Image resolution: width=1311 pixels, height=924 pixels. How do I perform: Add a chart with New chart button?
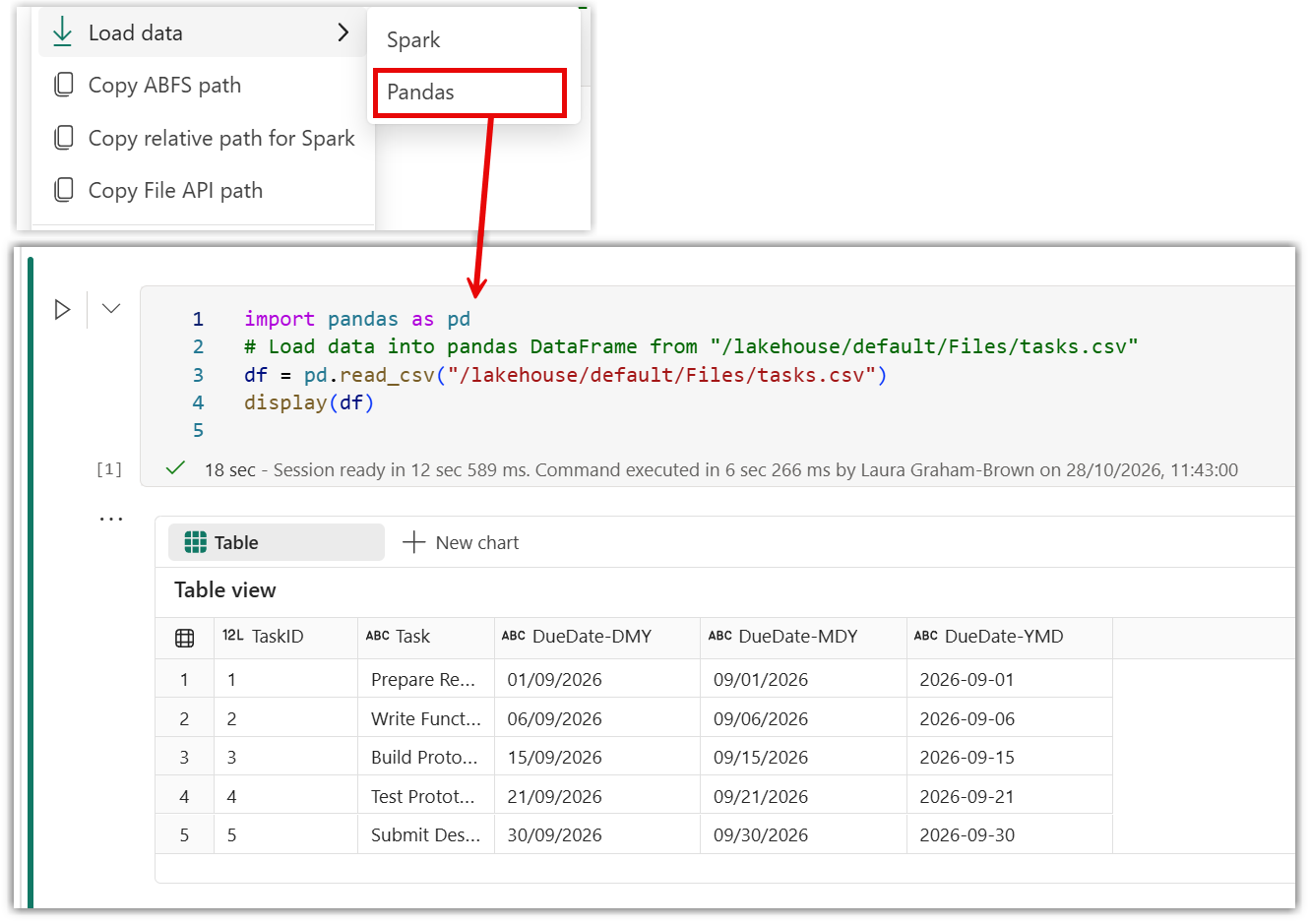point(462,542)
